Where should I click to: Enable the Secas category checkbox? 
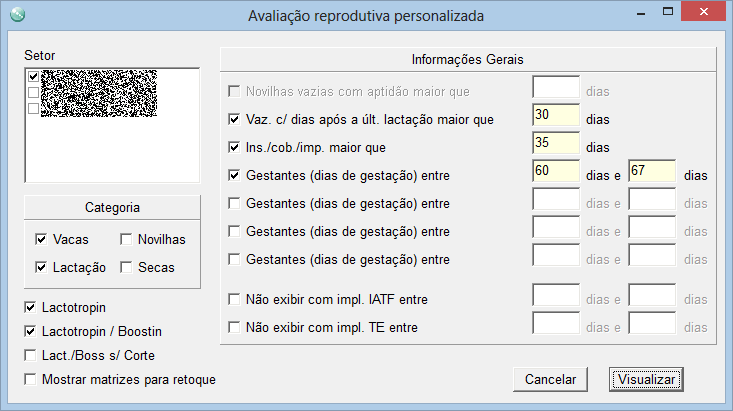(126, 267)
